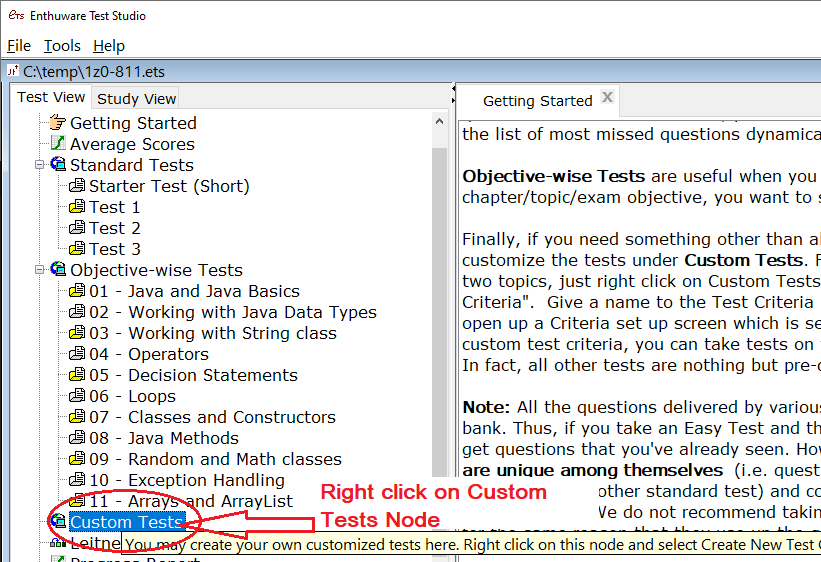Click the 06 - Loops test icon

pos(77,396)
